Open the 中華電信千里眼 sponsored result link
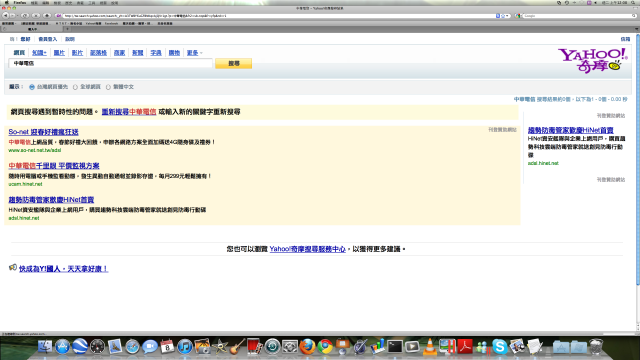Image resolution: width=640 pixels, height=360 pixels. point(54,166)
